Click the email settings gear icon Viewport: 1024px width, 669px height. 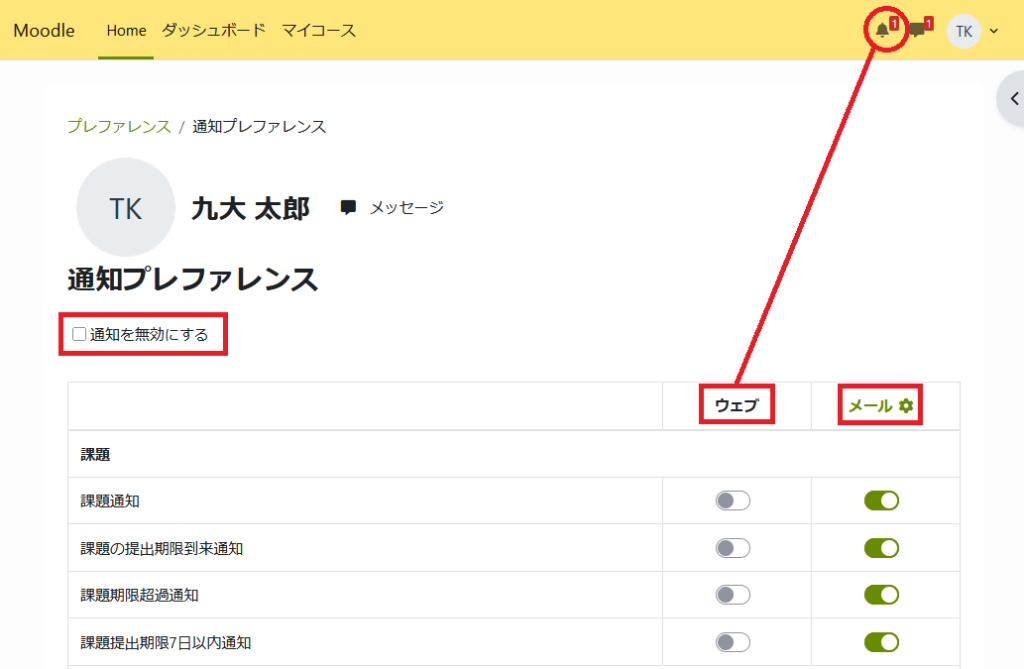point(906,406)
